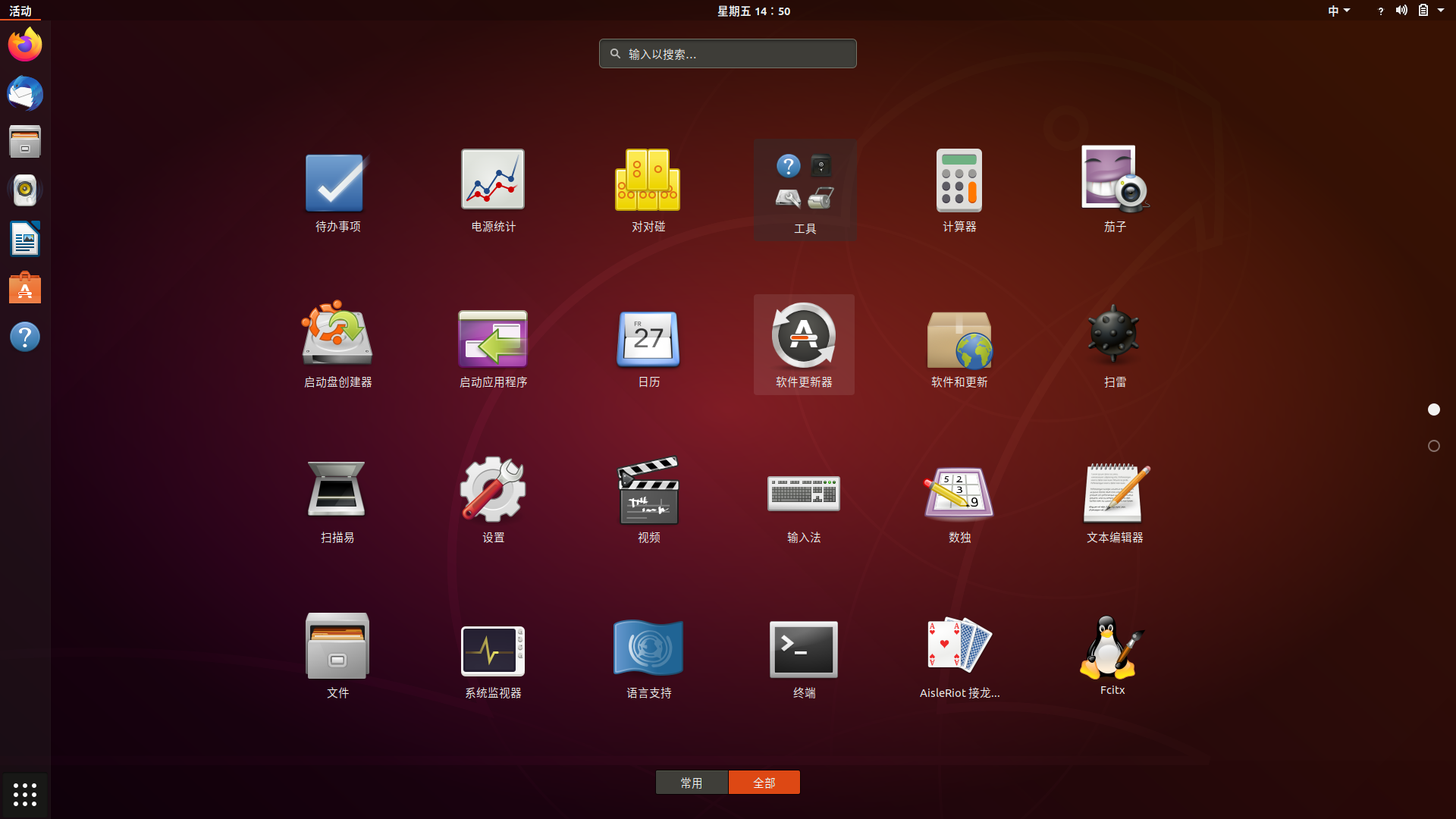Launch the 扫雷 minesweeper game
This screenshot has height=819, width=1456.
(1114, 345)
